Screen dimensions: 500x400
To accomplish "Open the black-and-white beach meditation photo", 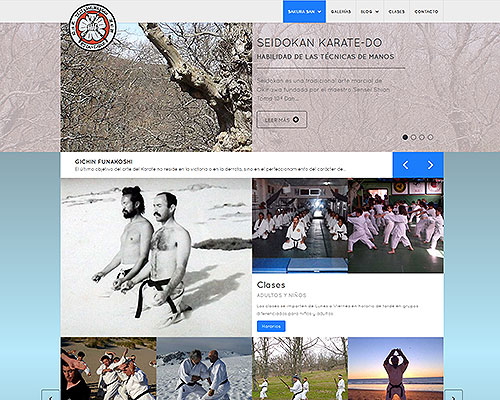I will (156, 257).
